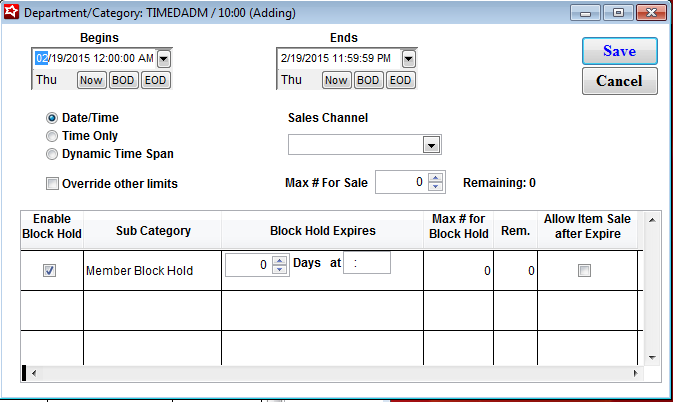Screen dimensions: 673x402
Task: Click the application icon in title bar
Action: point(11,12)
